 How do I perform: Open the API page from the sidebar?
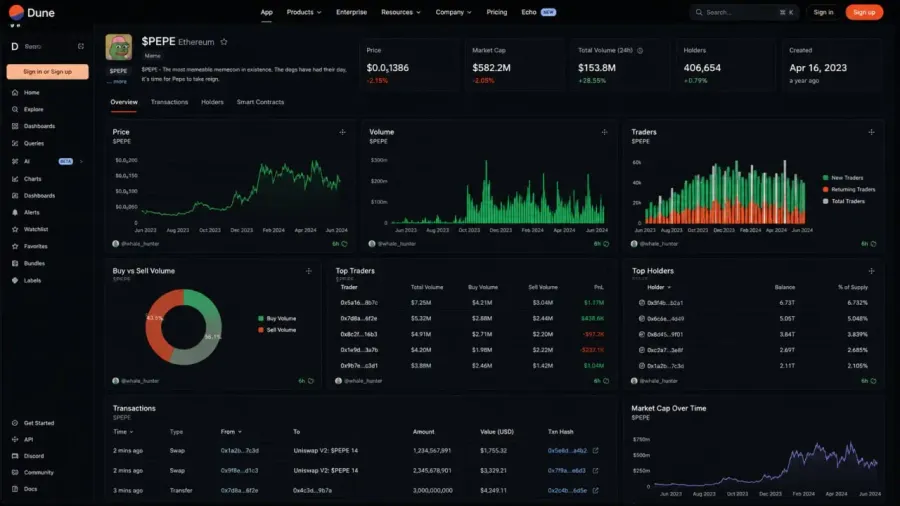[x=22, y=439]
